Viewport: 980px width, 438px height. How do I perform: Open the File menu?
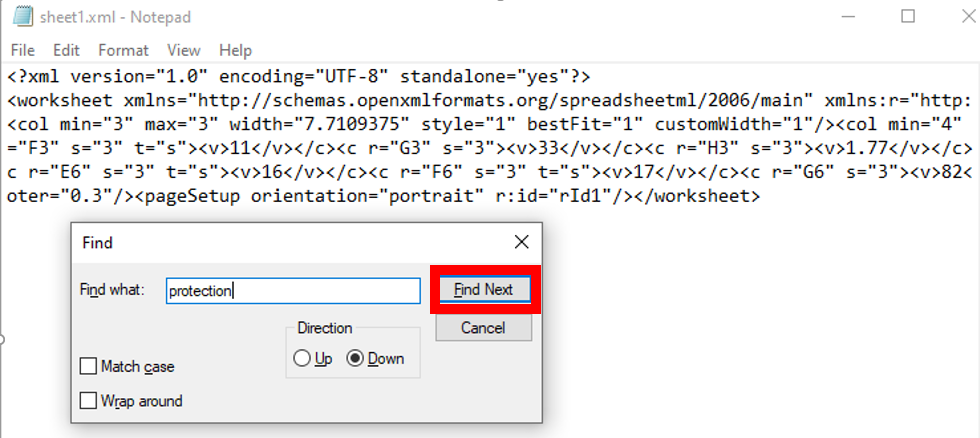[x=23, y=50]
